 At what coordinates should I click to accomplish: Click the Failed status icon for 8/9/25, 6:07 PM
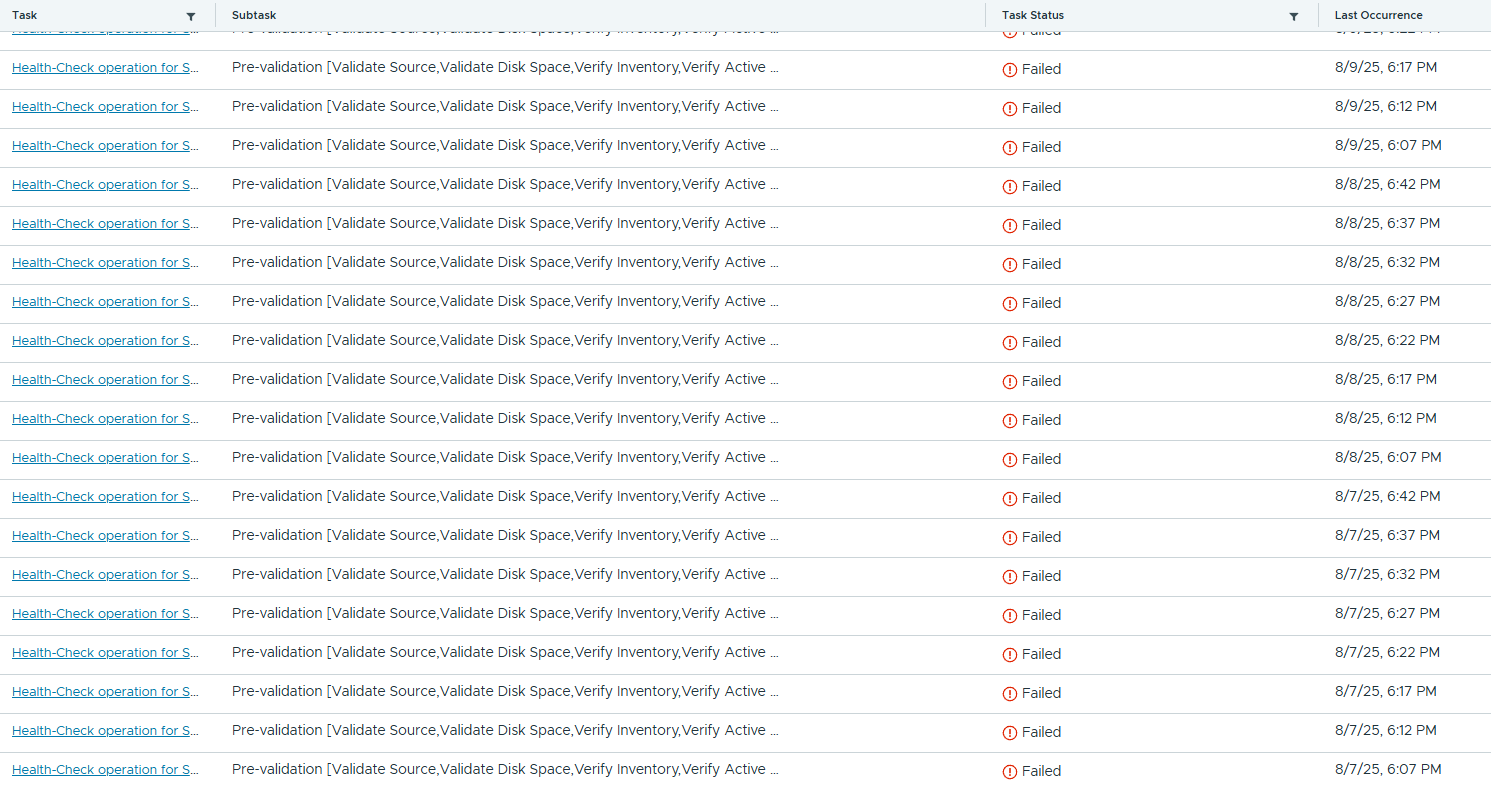[1010, 148]
